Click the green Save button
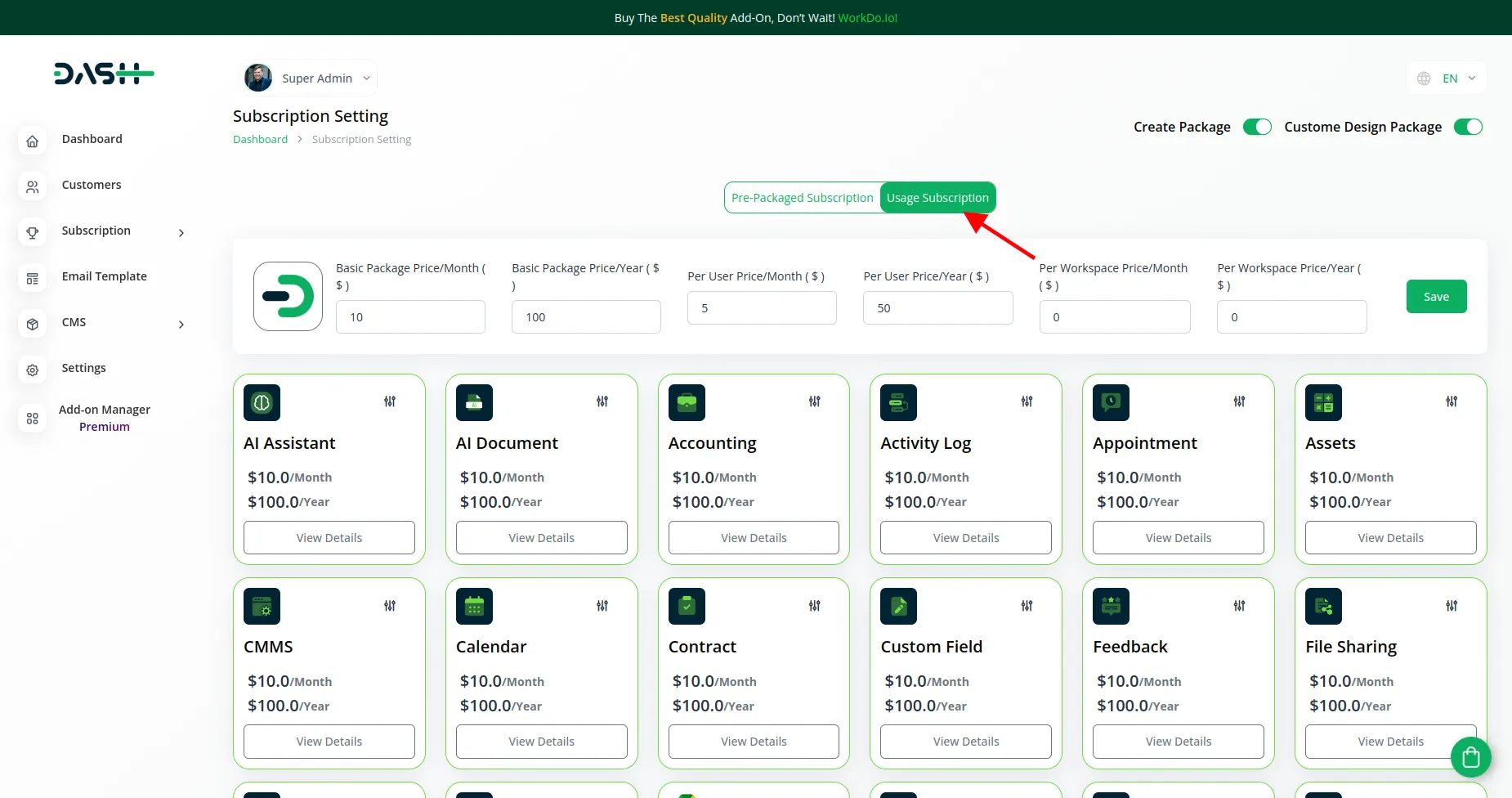Image resolution: width=1512 pixels, height=798 pixels. click(1436, 297)
